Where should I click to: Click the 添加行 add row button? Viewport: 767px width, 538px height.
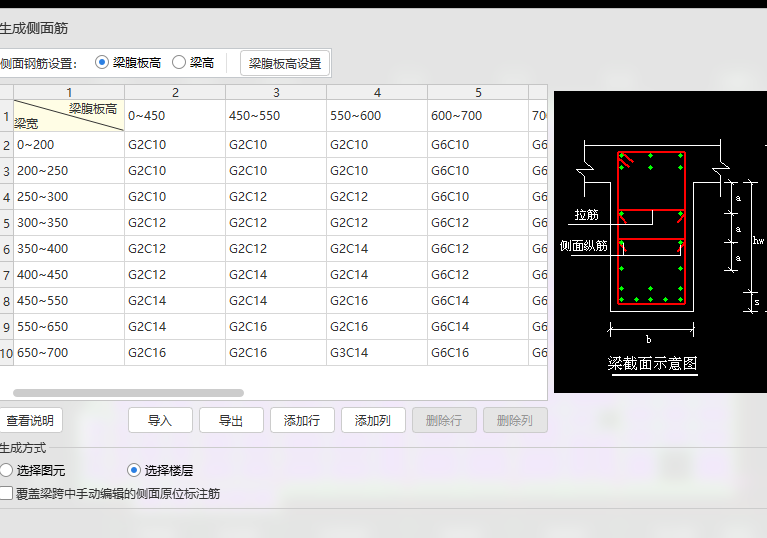302,420
